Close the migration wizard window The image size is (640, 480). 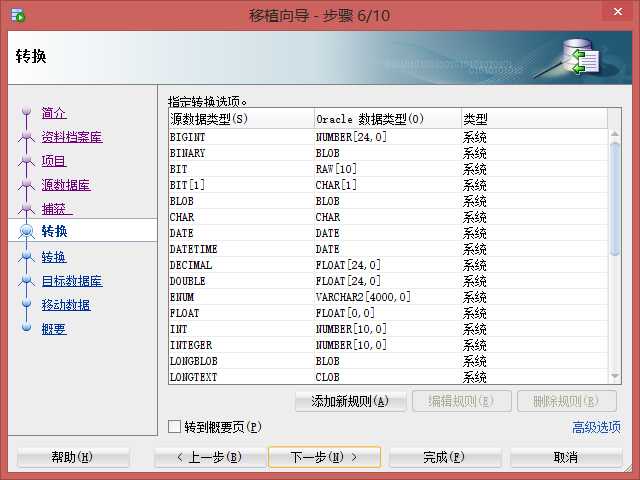(x=618, y=11)
